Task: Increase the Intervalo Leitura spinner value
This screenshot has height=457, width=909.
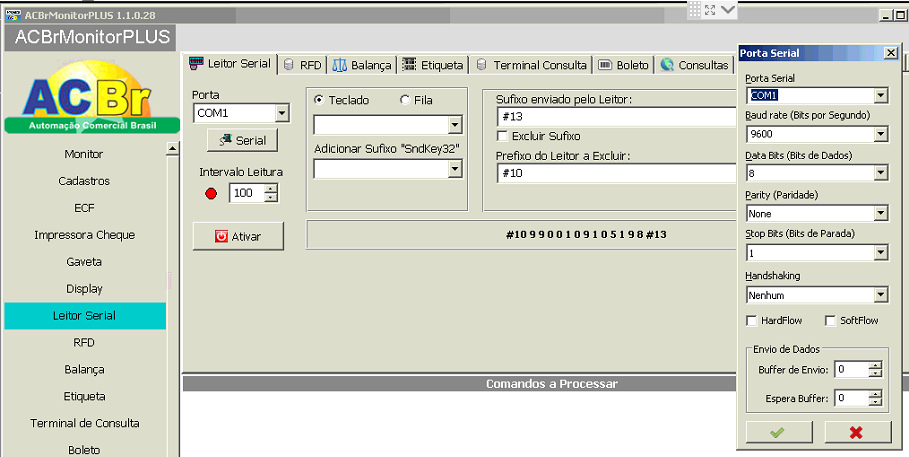Action: pos(271,188)
